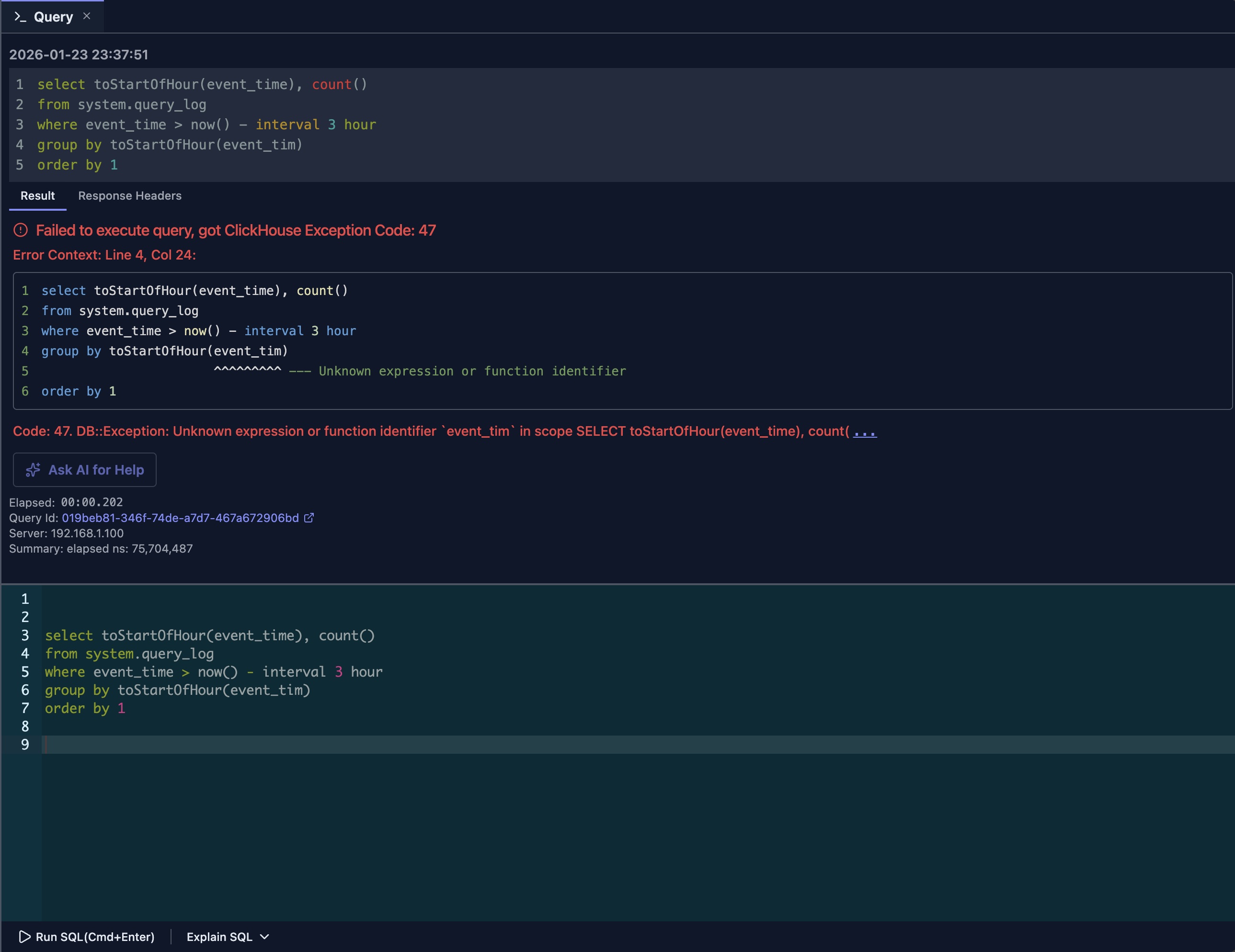Click line number 9 in the editor gutter
This screenshot has height=952, width=1235.
24,745
